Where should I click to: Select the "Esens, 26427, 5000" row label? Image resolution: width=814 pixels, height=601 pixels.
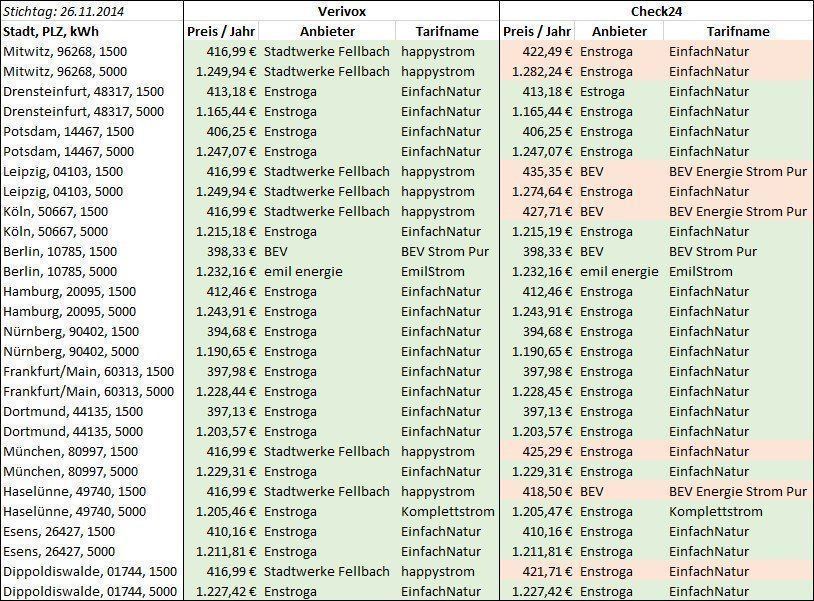[x=59, y=551]
